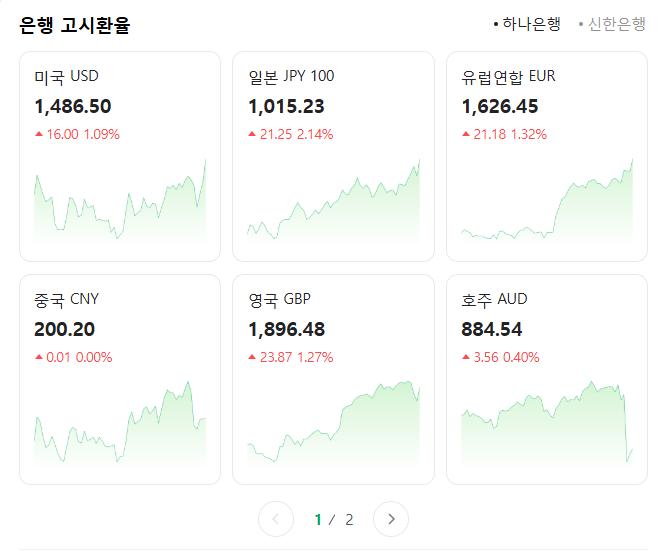Switch to 신한은행 bank rates
This screenshot has width=660, height=560.
[612, 24]
